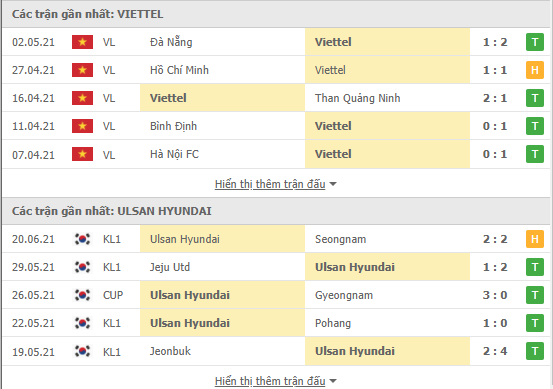Screen dimensions: 553x389
Task: Click the green T badge for Jeonbuk match
Action: [x=535, y=351]
